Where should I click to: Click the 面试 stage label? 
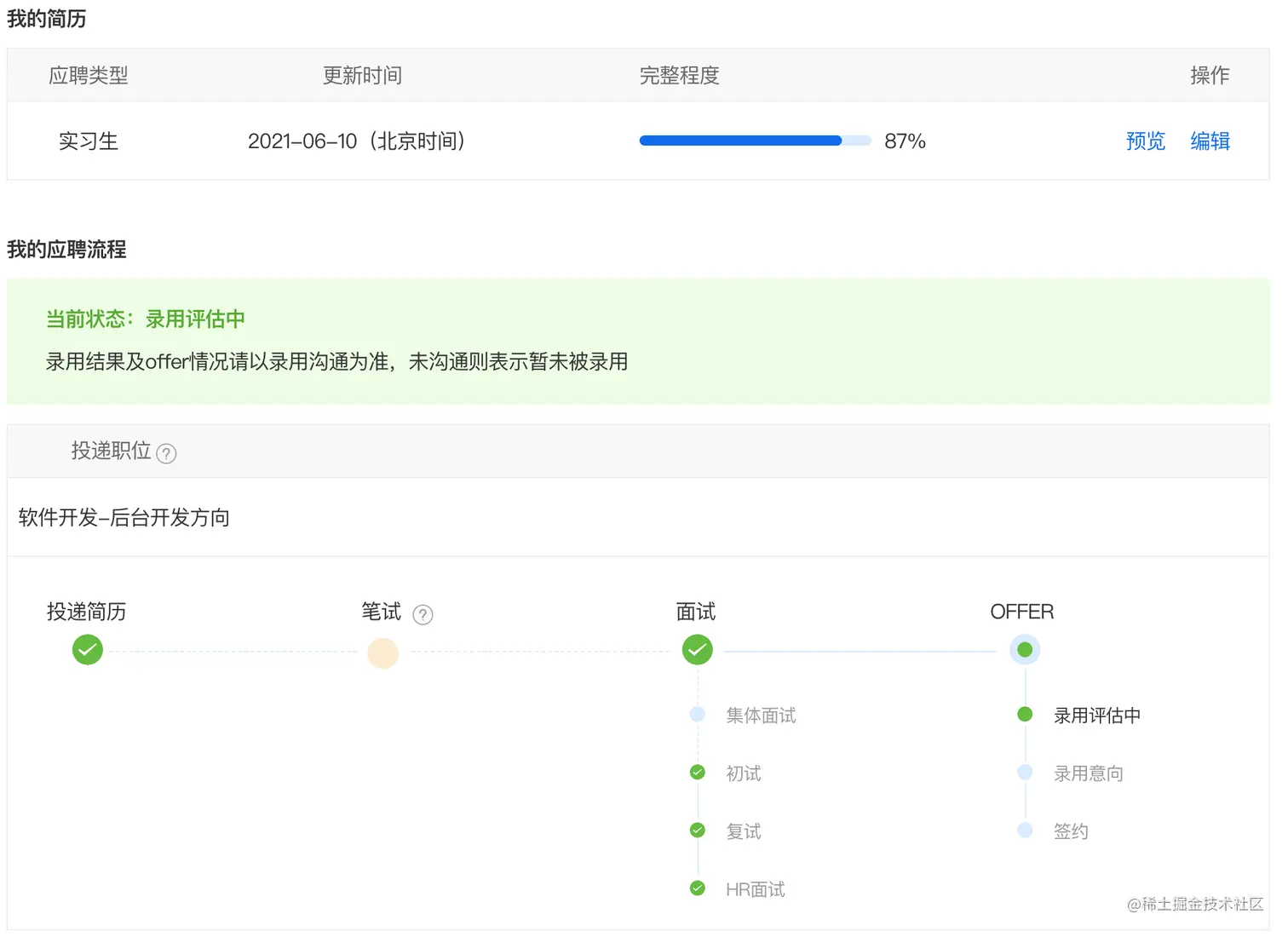point(696,612)
